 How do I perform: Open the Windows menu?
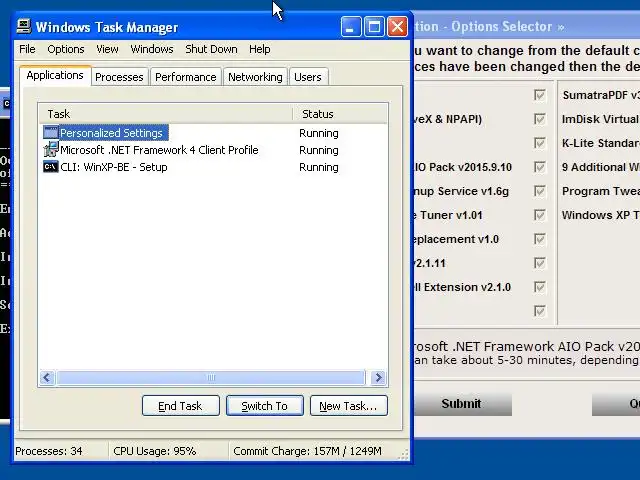pos(152,49)
